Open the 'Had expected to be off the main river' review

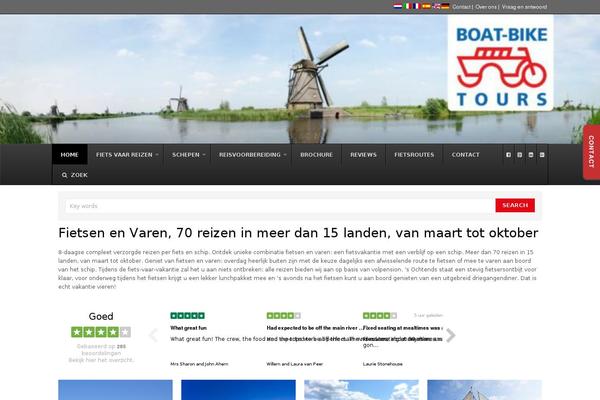[314, 328]
